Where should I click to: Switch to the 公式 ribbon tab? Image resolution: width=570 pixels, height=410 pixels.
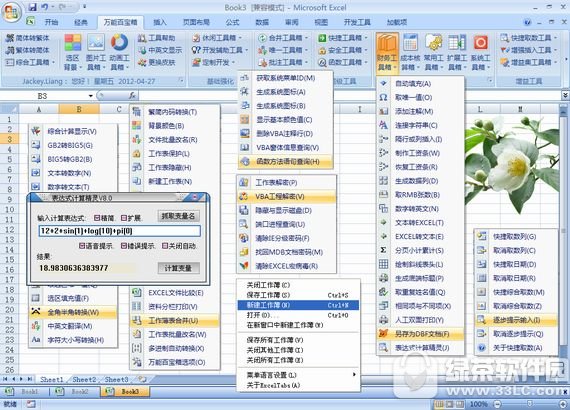click(x=232, y=23)
